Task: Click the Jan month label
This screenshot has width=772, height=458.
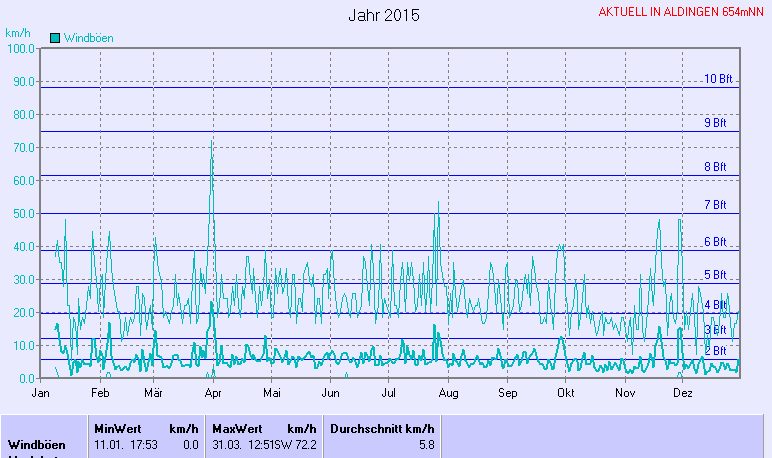Action: click(x=42, y=394)
